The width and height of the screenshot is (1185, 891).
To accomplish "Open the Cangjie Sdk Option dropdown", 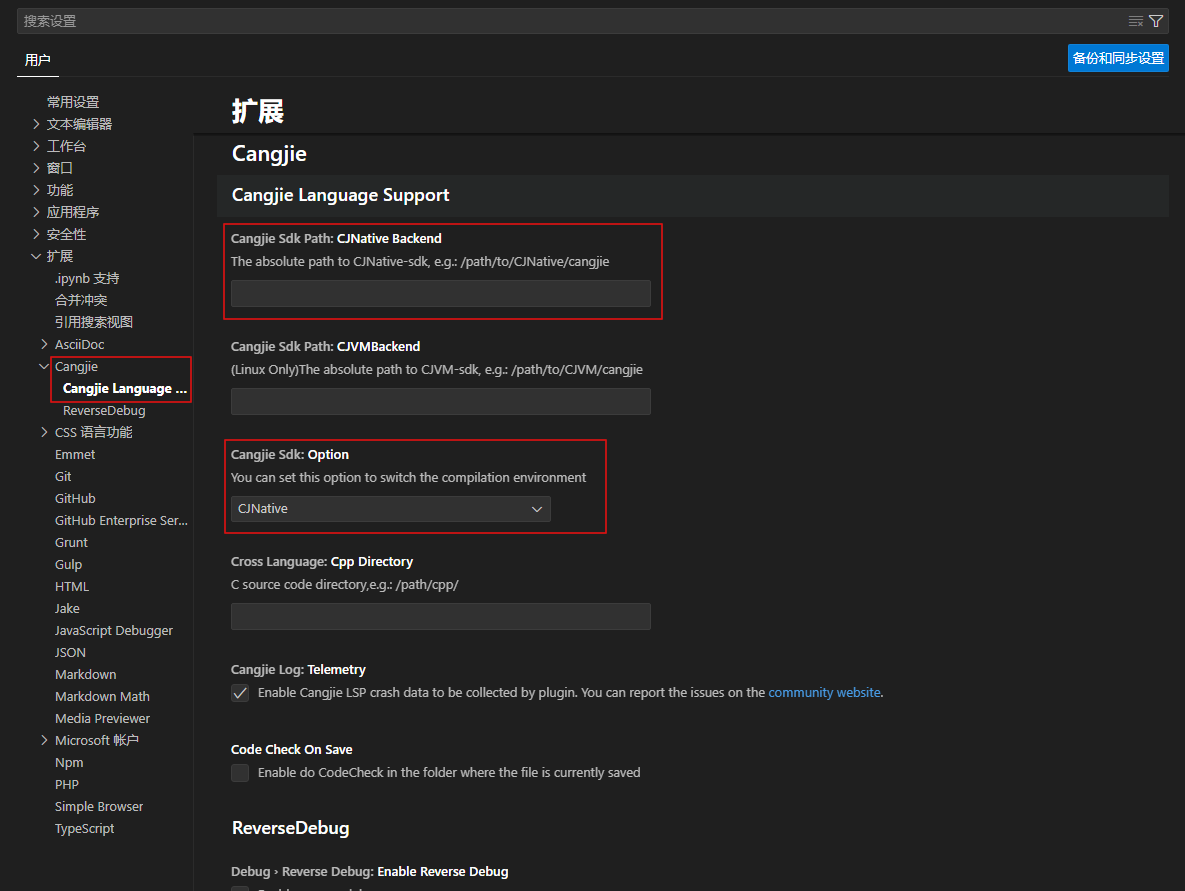I will [x=390, y=509].
